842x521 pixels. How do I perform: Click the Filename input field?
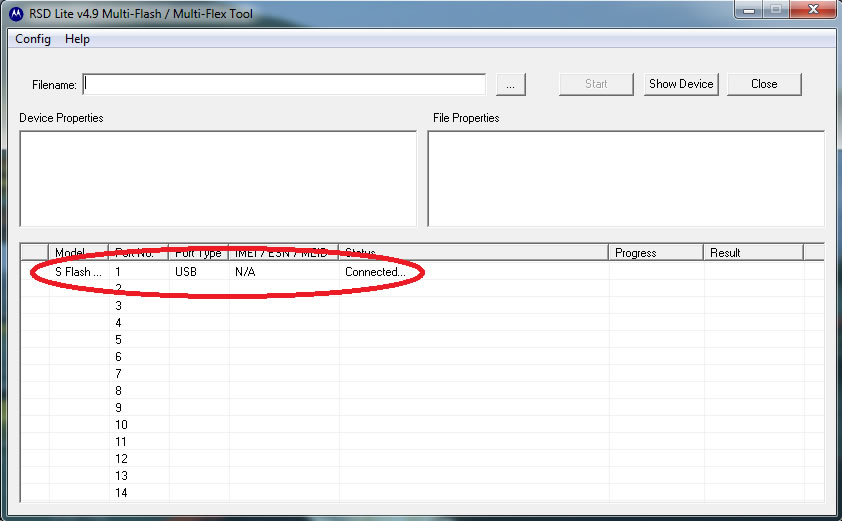(x=285, y=84)
